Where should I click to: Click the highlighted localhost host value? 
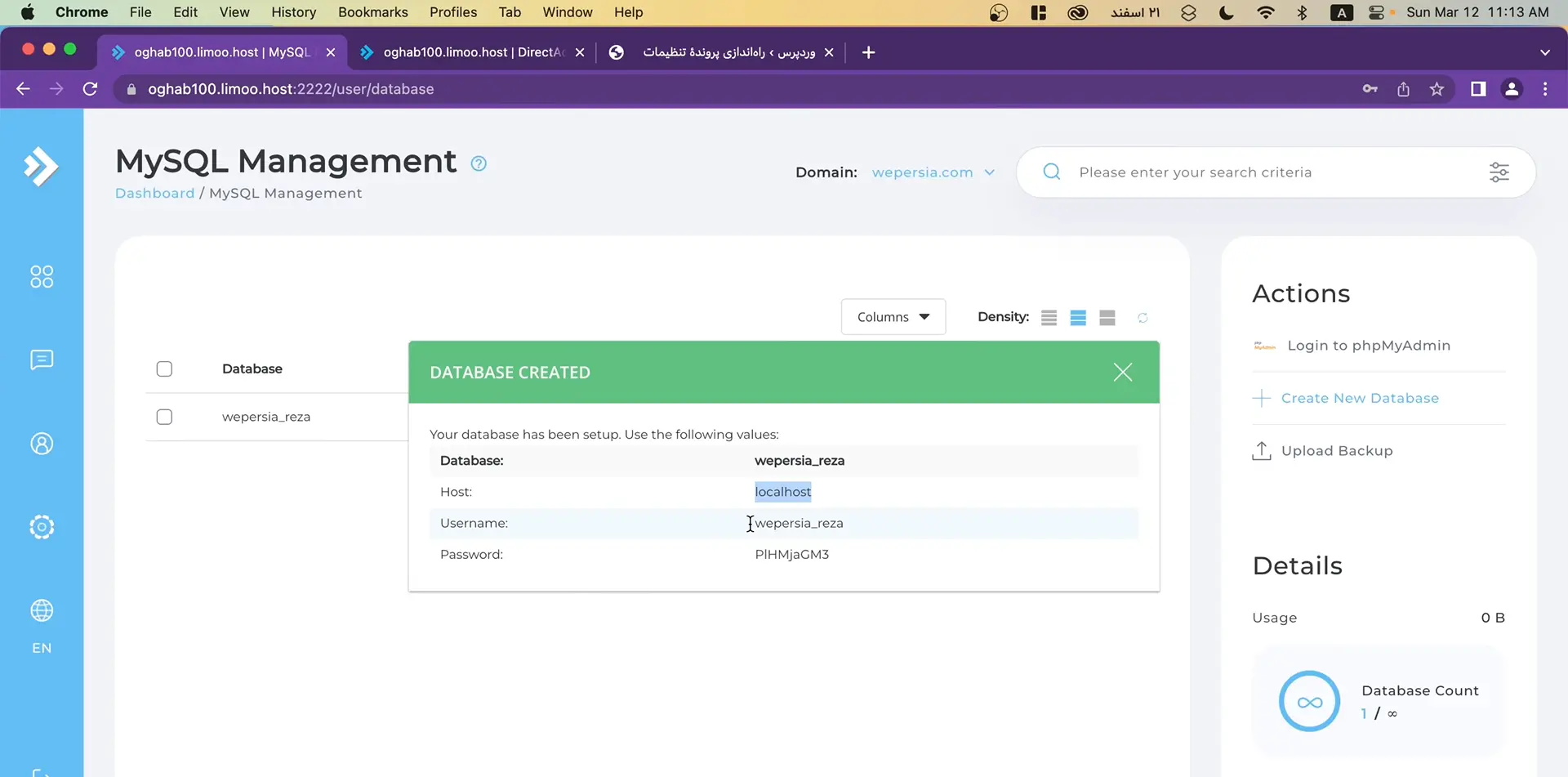click(x=782, y=492)
